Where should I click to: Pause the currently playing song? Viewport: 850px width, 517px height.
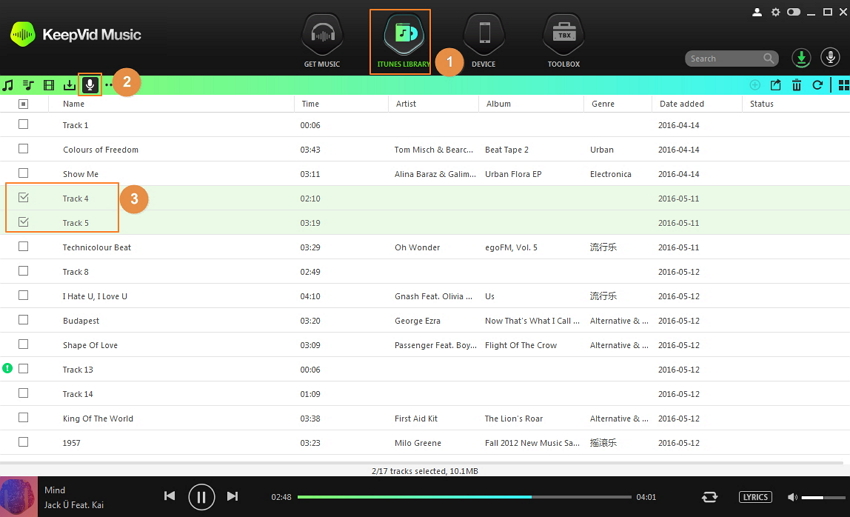(x=201, y=497)
